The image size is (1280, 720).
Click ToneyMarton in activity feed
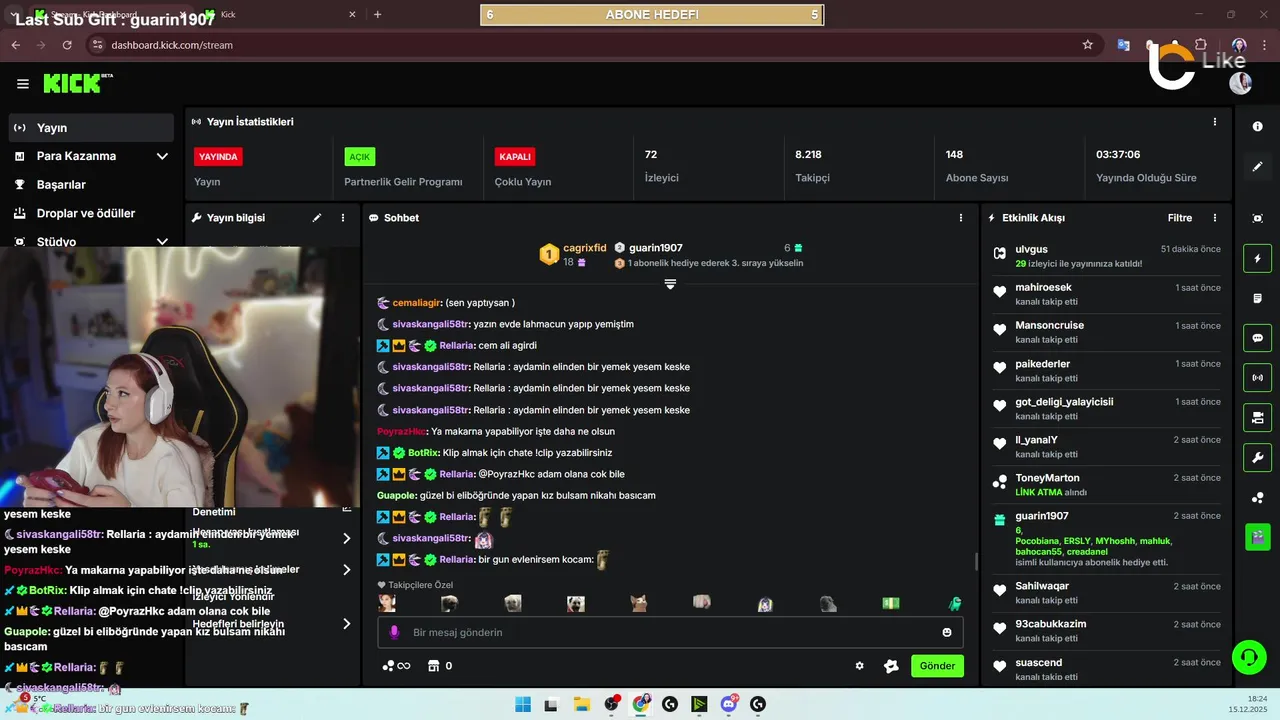pyautogui.click(x=1047, y=478)
